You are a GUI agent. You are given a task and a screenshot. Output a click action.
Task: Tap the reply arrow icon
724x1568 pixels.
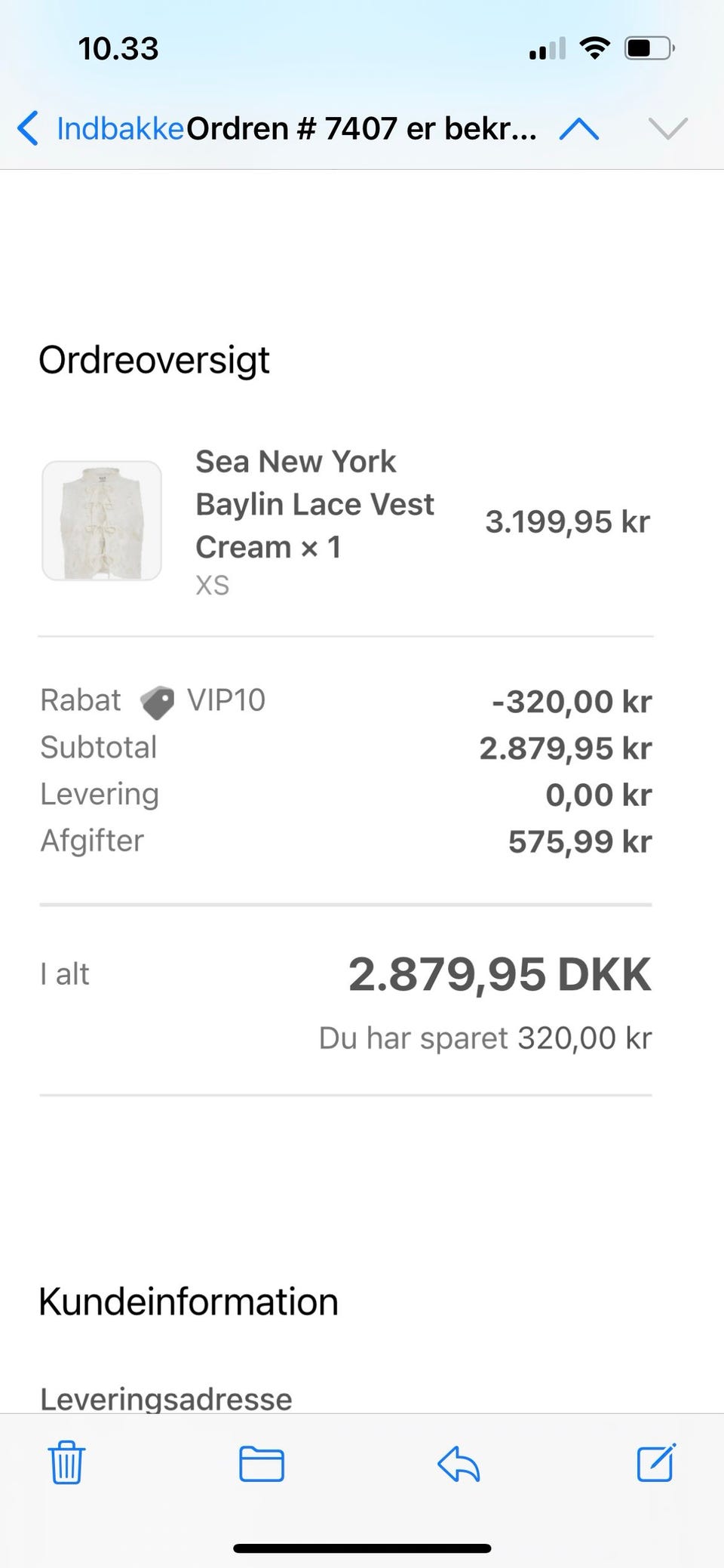point(459,1464)
